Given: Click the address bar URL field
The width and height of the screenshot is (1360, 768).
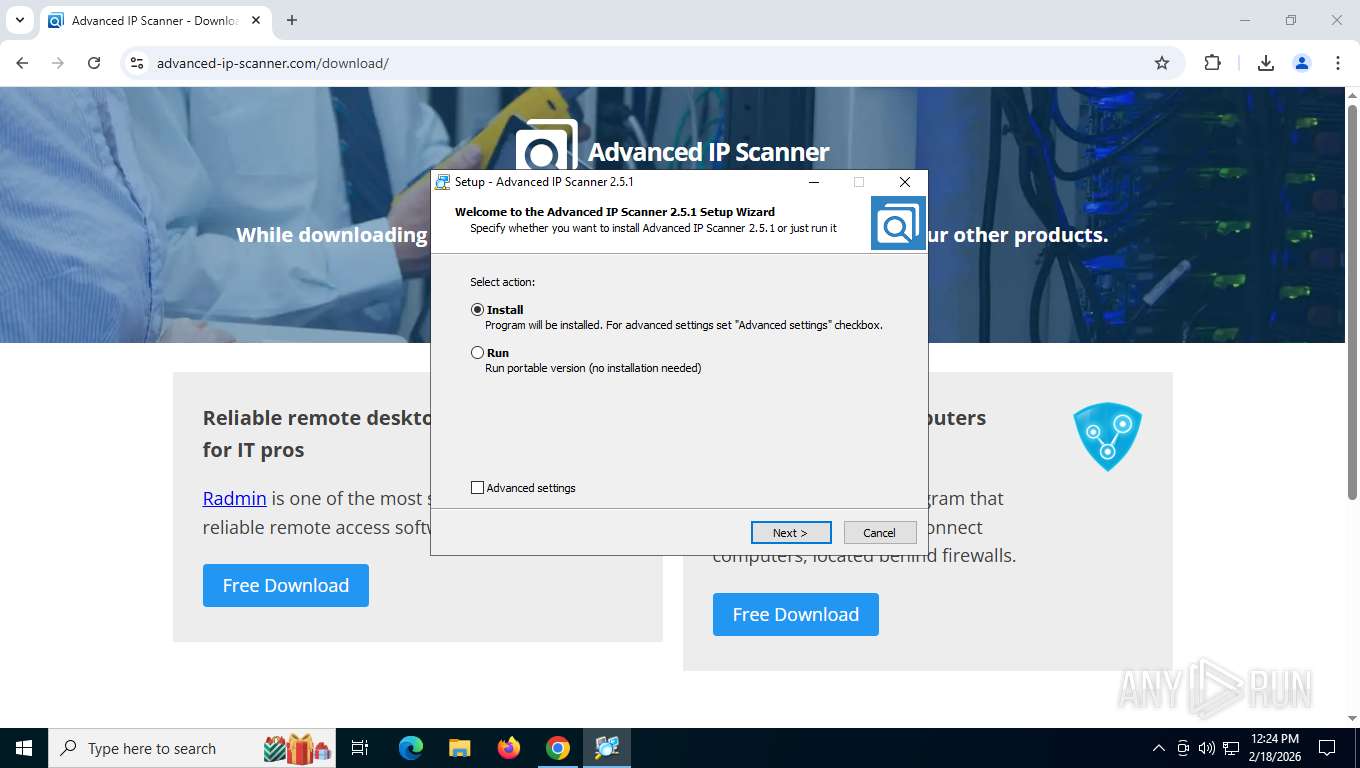Looking at the screenshot, I should (650, 63).
